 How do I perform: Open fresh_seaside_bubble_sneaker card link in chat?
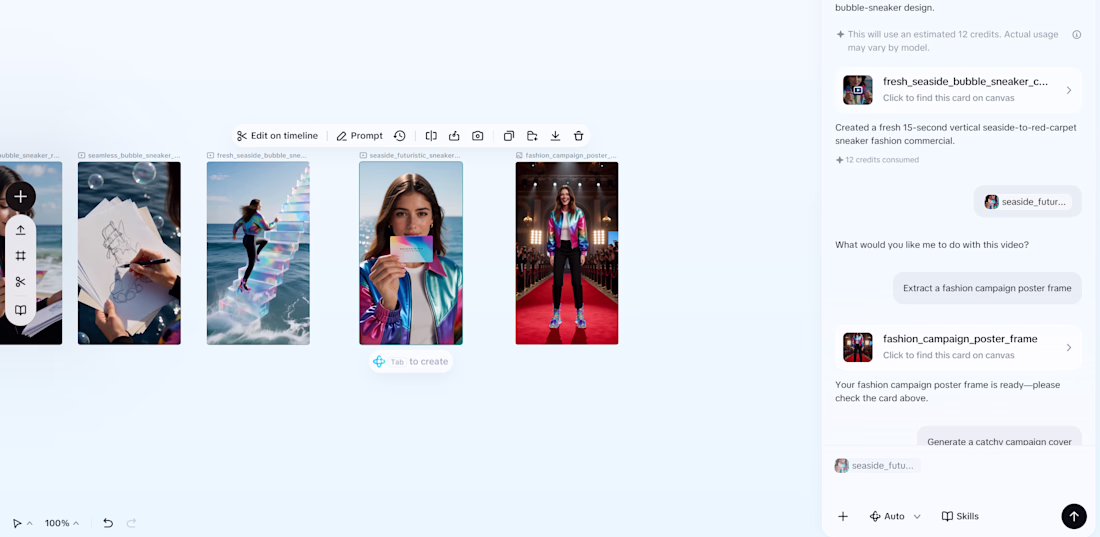tap(958, 90)
